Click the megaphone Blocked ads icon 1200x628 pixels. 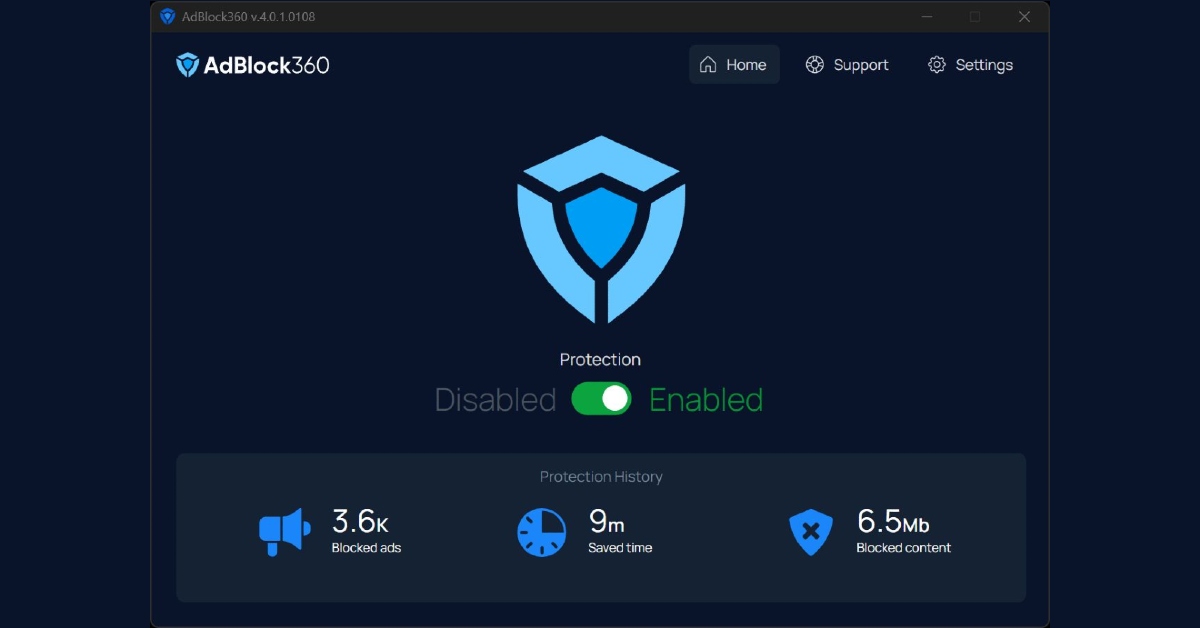pyautogui.click(x=284, y=531)
